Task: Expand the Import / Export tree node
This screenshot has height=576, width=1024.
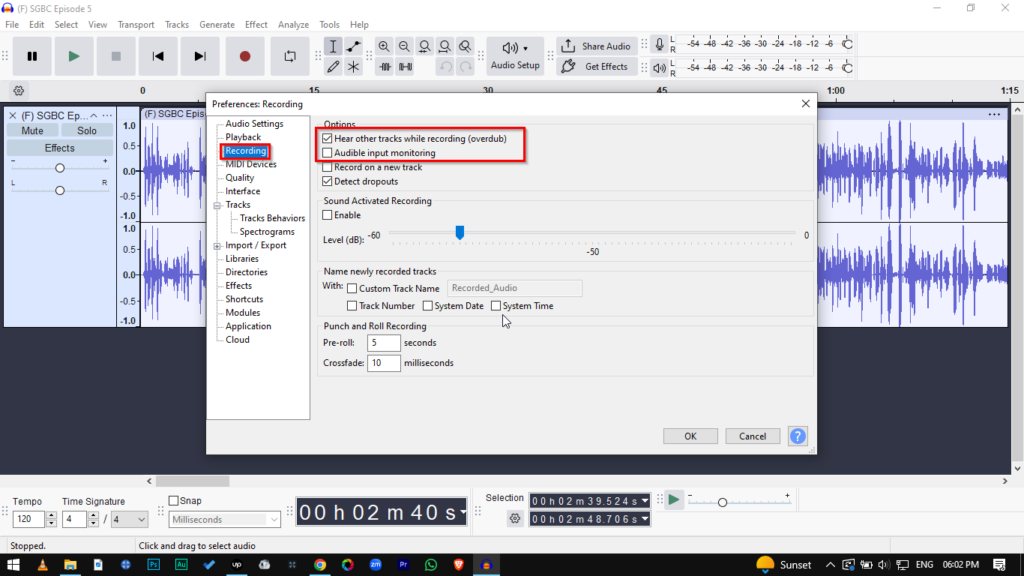Action: (217, 245)
